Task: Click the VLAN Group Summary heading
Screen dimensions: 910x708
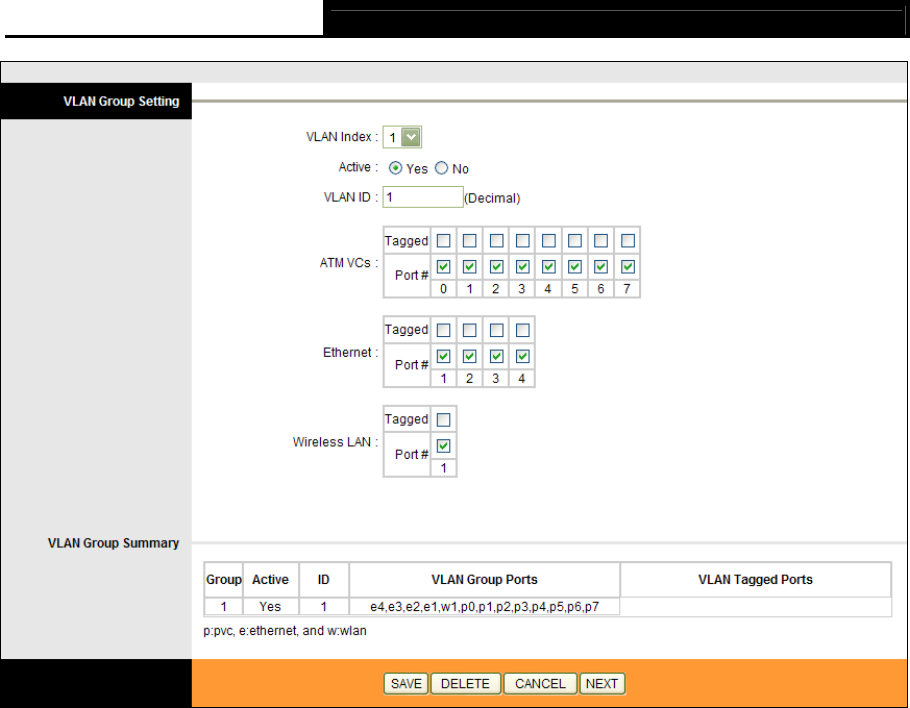Action: click(113, 543)
